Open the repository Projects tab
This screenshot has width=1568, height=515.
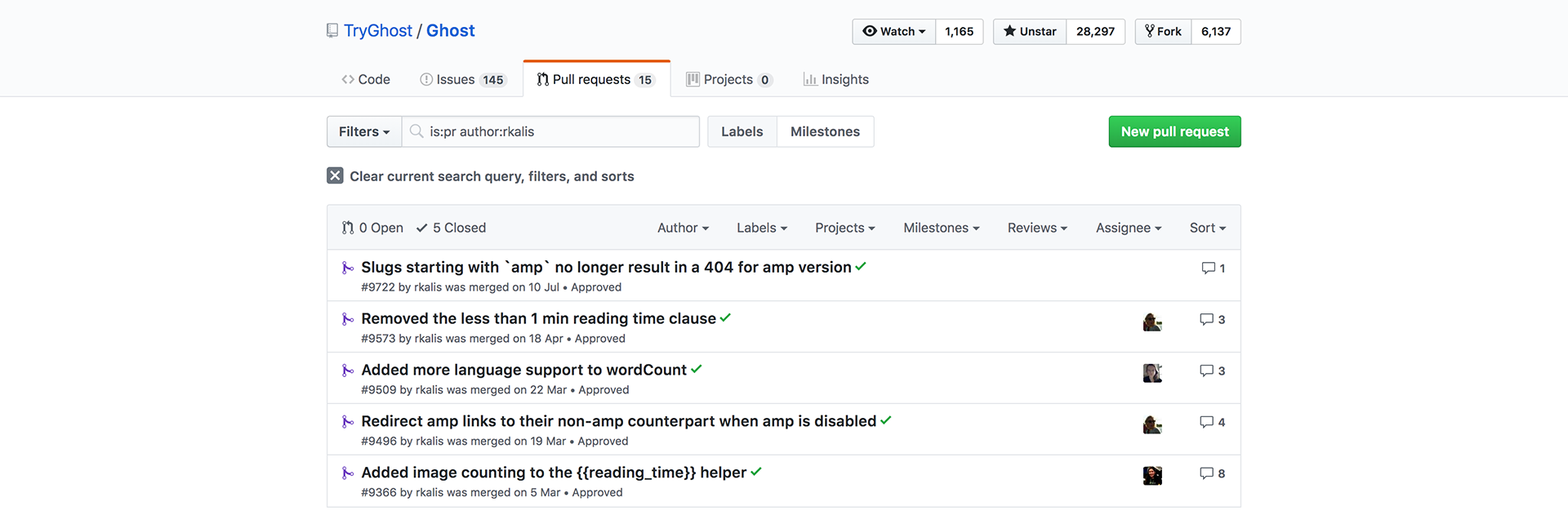coord(728,79)
